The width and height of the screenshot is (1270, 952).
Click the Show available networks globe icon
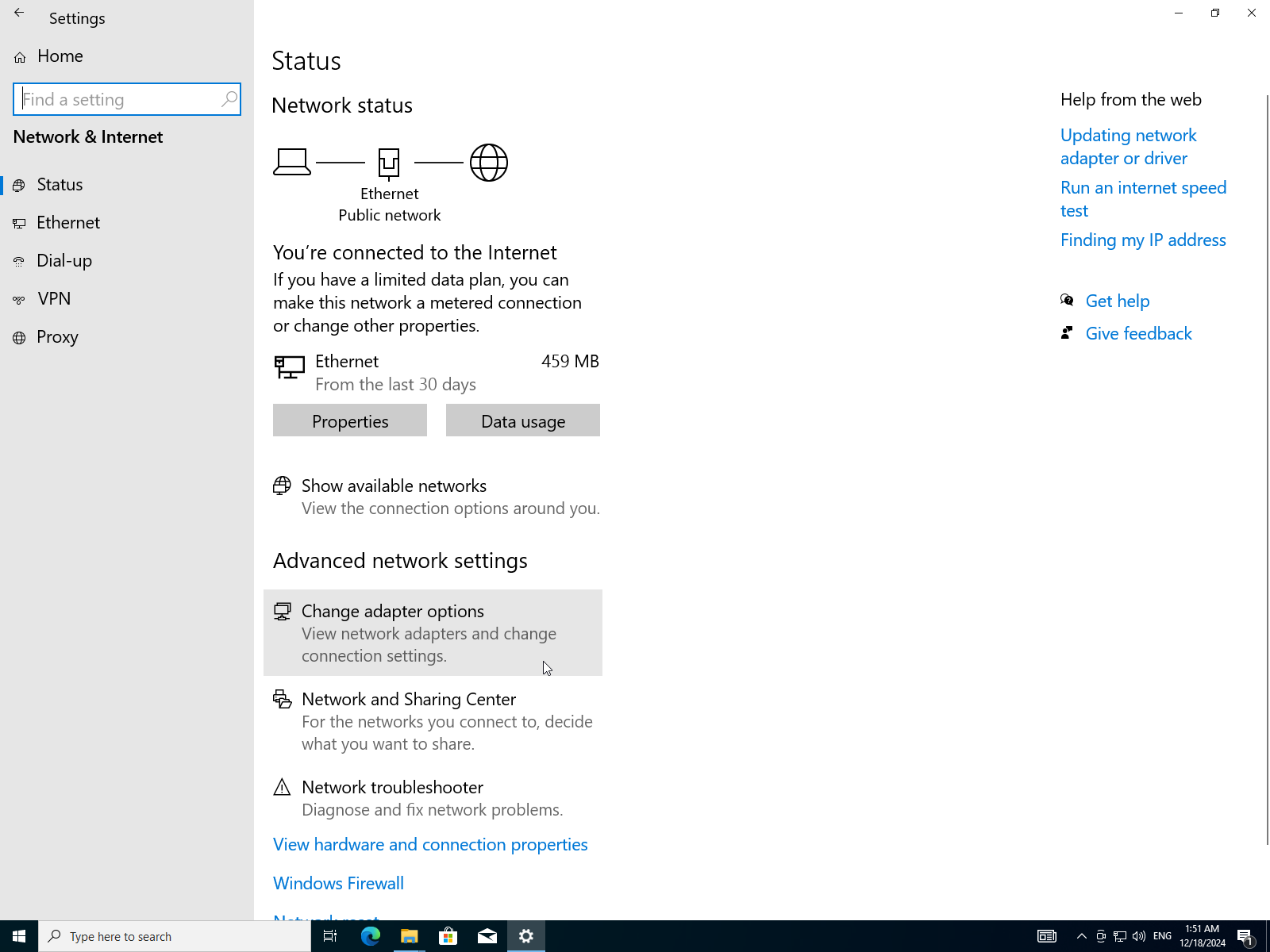coord(282,486)
